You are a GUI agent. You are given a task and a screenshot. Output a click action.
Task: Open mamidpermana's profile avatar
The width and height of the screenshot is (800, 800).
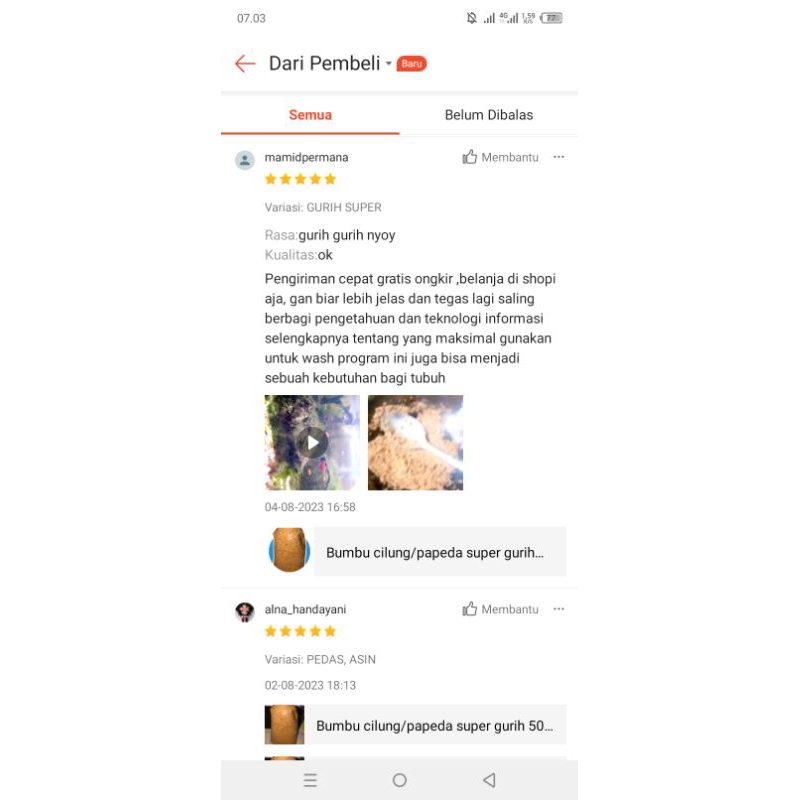pos(245,160)
